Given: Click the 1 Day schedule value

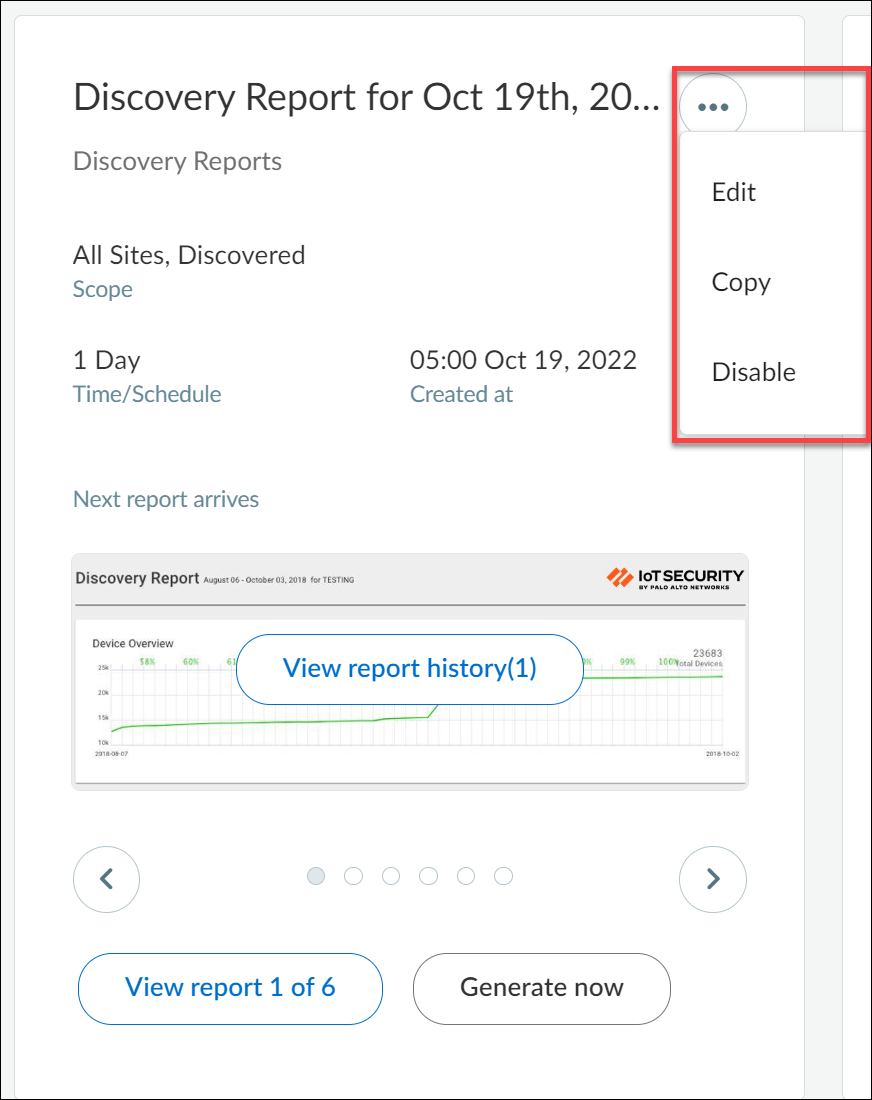Looking at the screenshot, I should 107,361.
